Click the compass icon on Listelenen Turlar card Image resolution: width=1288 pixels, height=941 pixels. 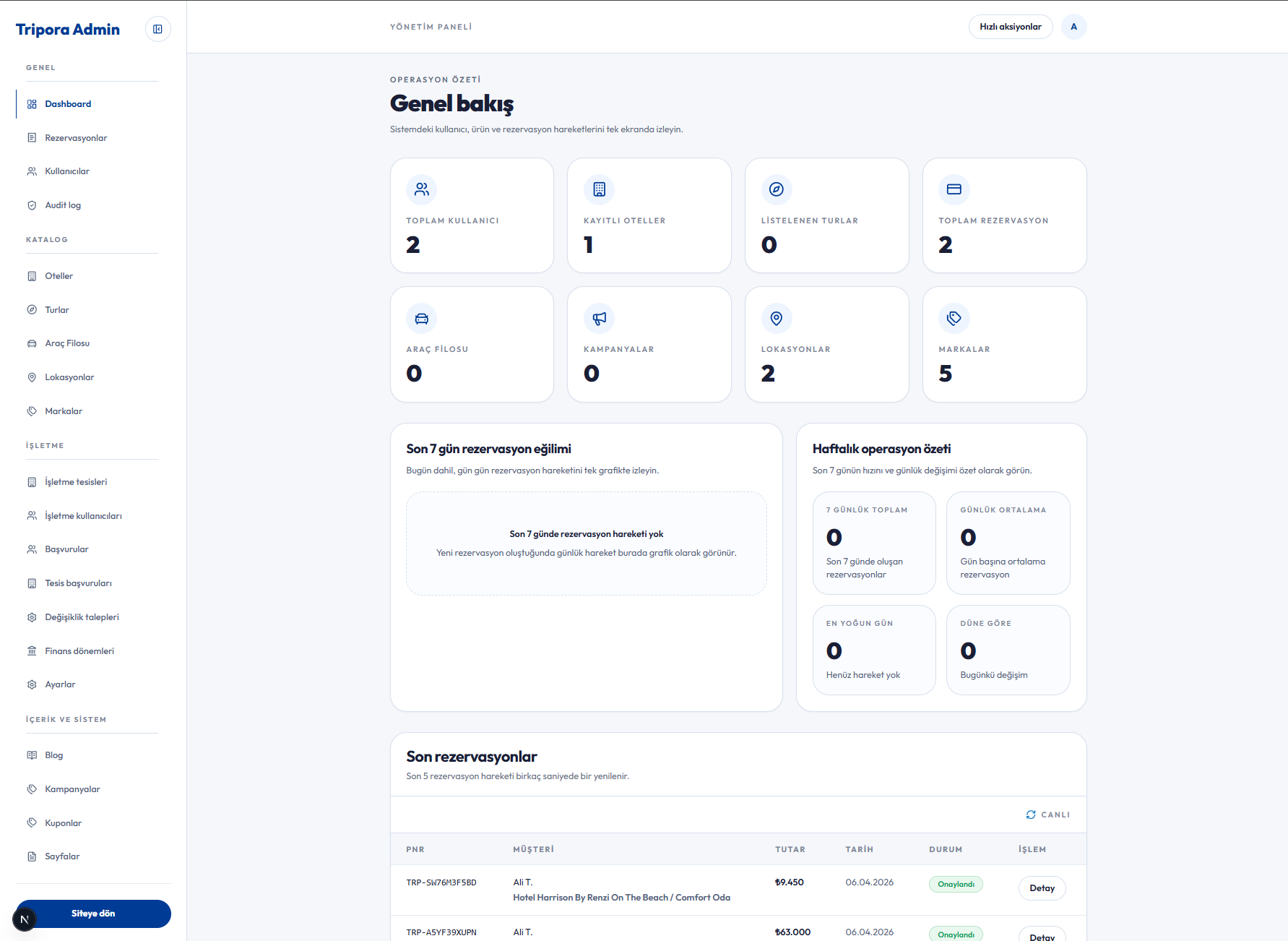click(x=777, y=189)
